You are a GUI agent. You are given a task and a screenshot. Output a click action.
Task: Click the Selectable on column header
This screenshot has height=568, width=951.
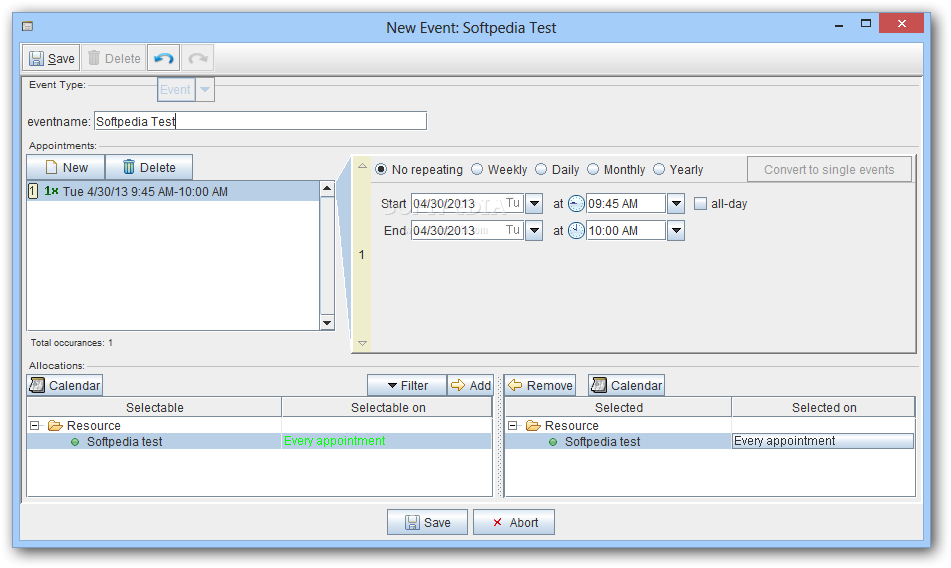(x=388, y=407)
